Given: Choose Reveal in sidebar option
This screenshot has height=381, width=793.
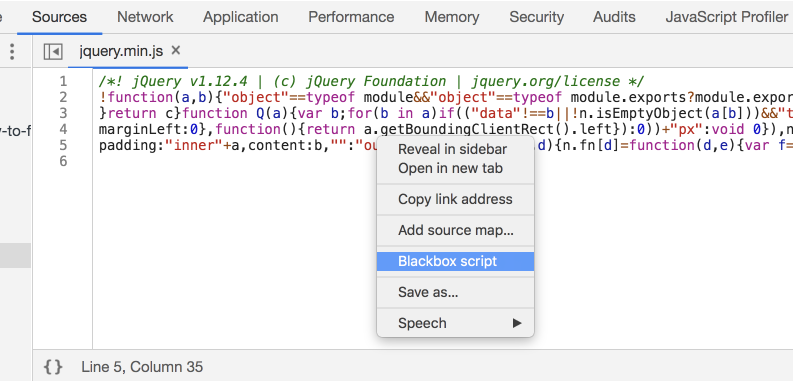Looking at the screenshot, I should 455,149.
